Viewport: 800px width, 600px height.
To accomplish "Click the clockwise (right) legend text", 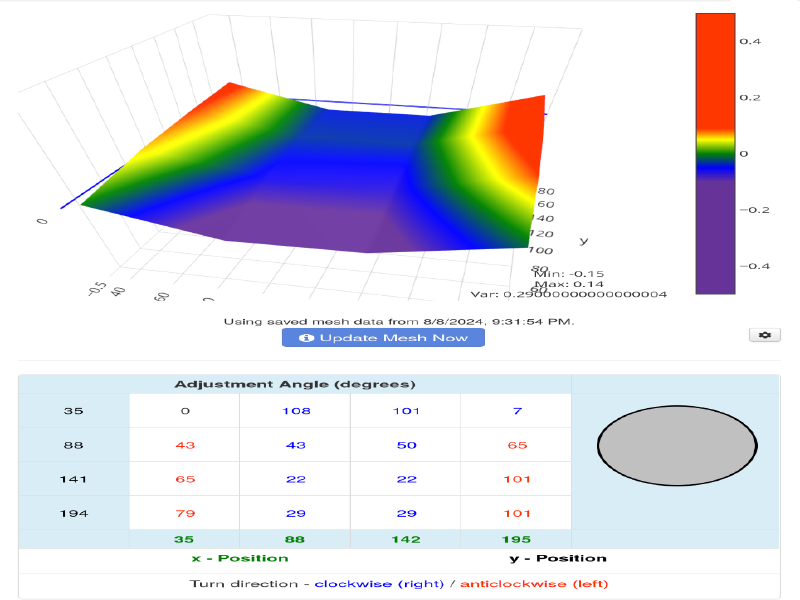I will 379,584.
